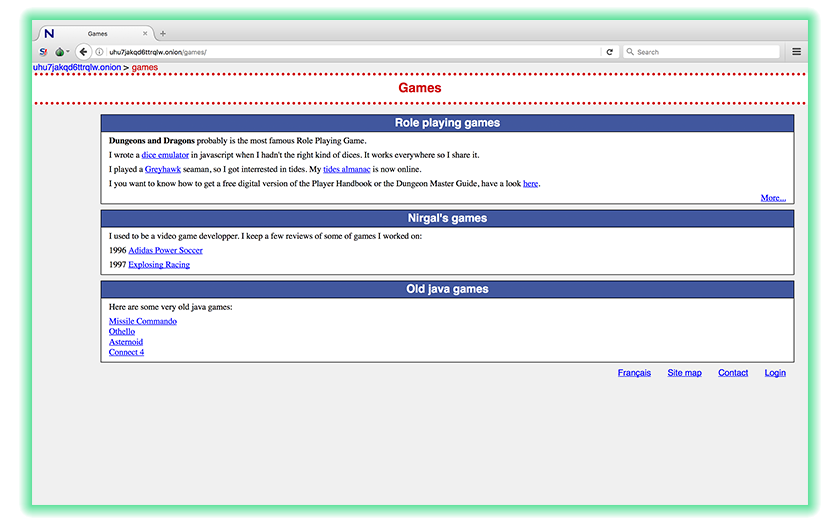
Task: Click the Login link in footer
Action: tap(775, 373)
